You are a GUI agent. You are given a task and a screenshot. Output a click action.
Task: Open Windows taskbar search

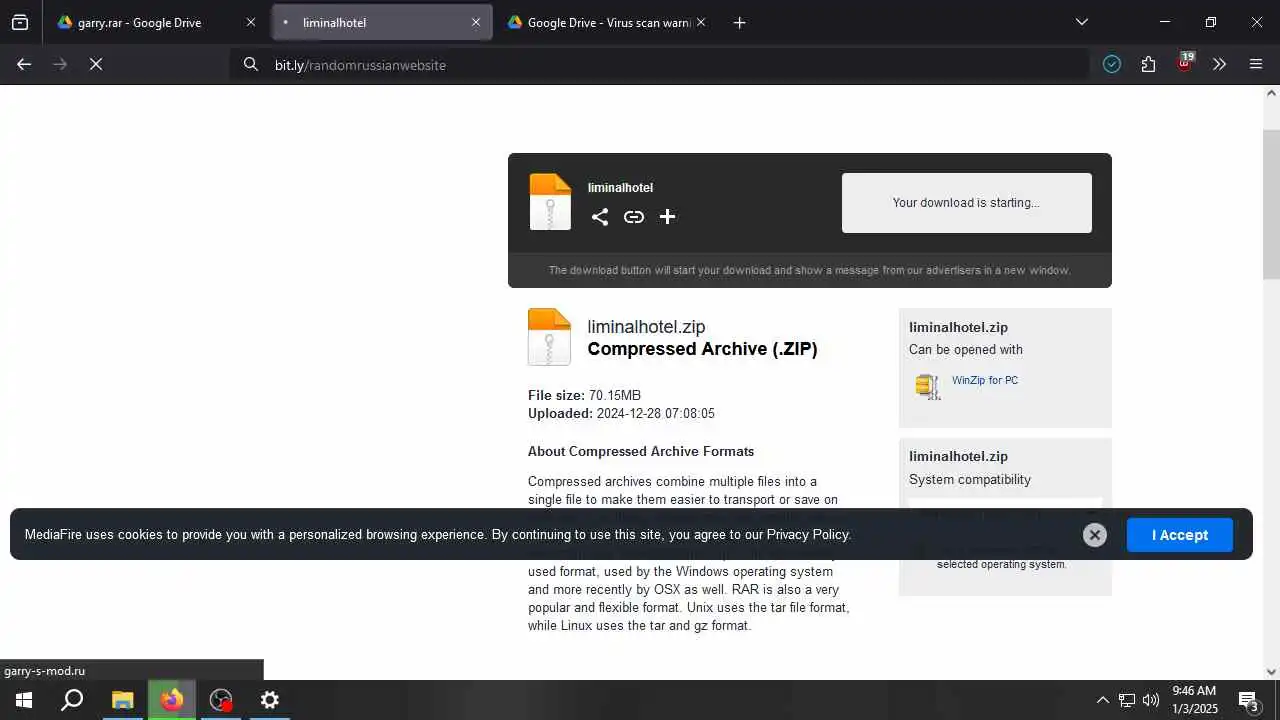tap(72, 700)
